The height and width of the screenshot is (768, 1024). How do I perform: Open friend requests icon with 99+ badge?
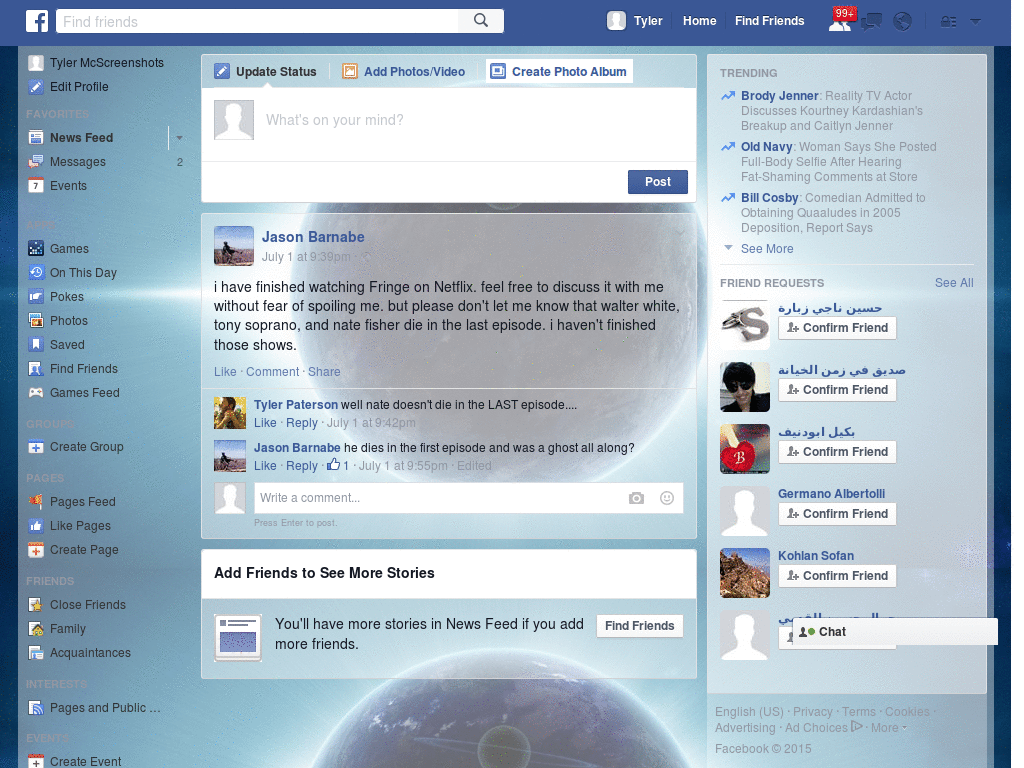(x=841, y=21)
